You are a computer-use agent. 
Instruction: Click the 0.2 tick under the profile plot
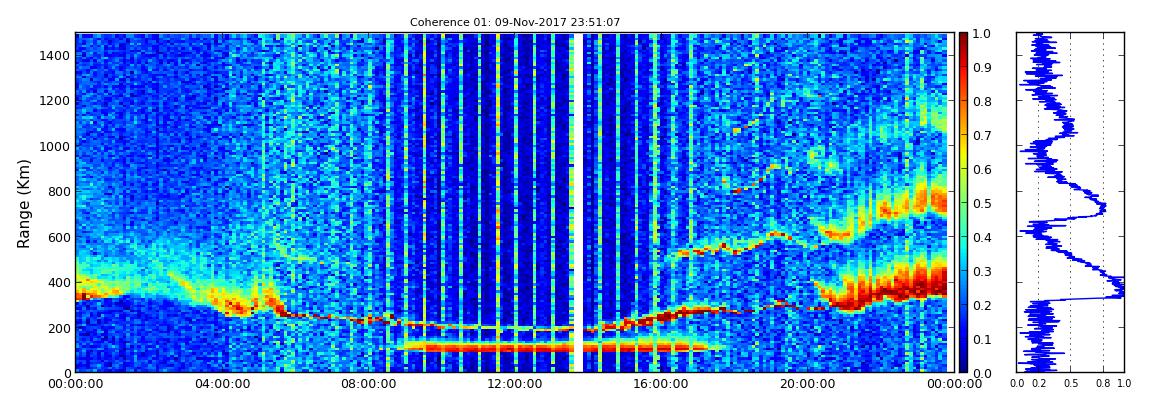click(x=1039, y=384)
